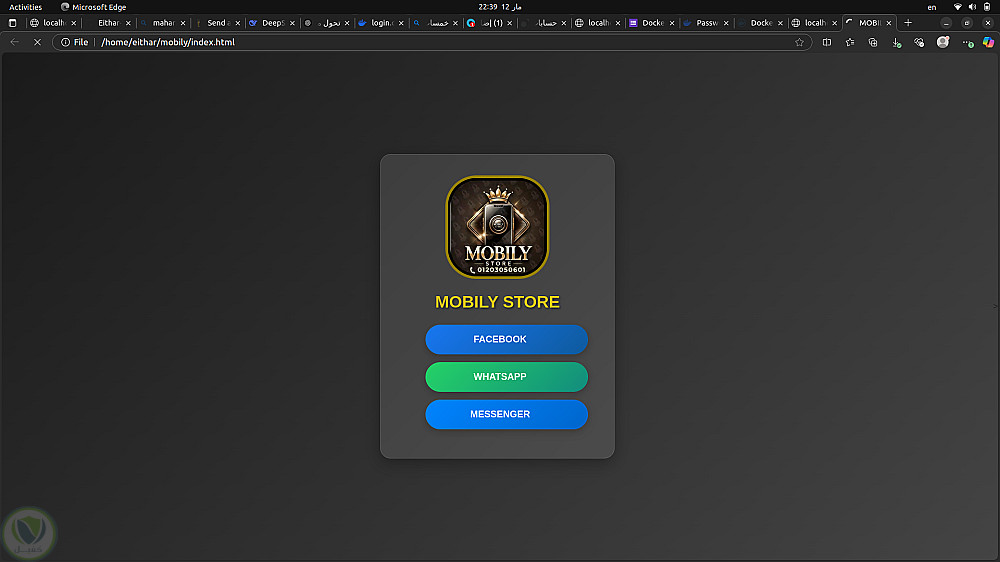Open the Favorites list icon
The width and height of the screenshot is (1000, 562).
coord(850,42)
